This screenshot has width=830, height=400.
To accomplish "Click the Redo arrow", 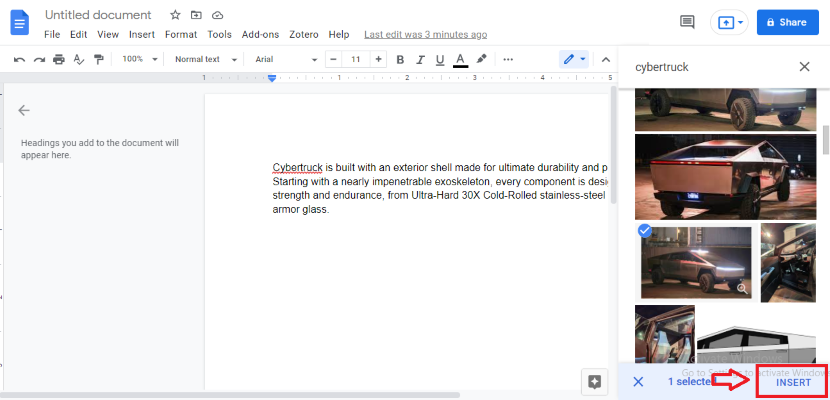I will coord(39,59).
